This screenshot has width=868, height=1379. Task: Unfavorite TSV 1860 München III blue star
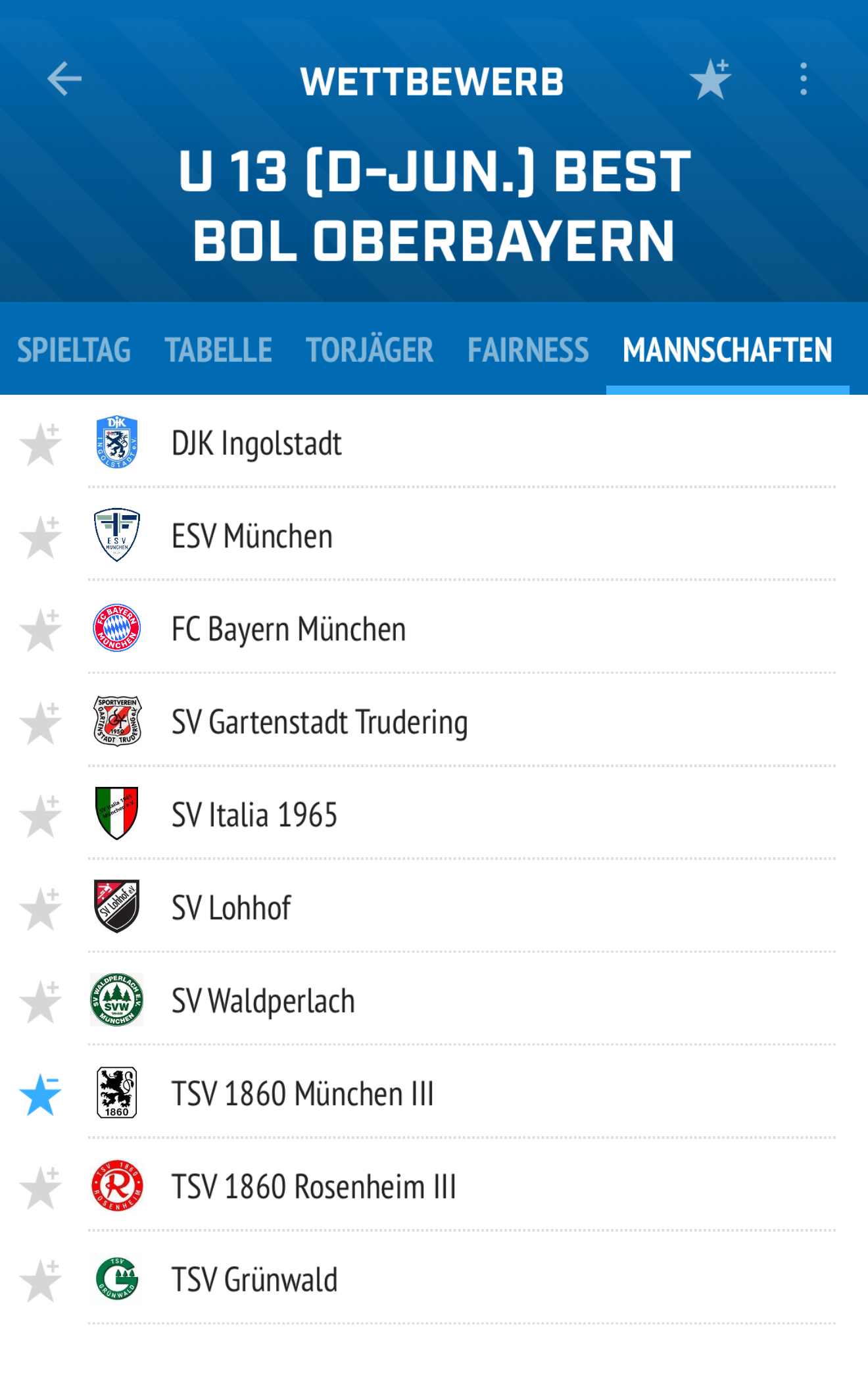(40, 1094)
